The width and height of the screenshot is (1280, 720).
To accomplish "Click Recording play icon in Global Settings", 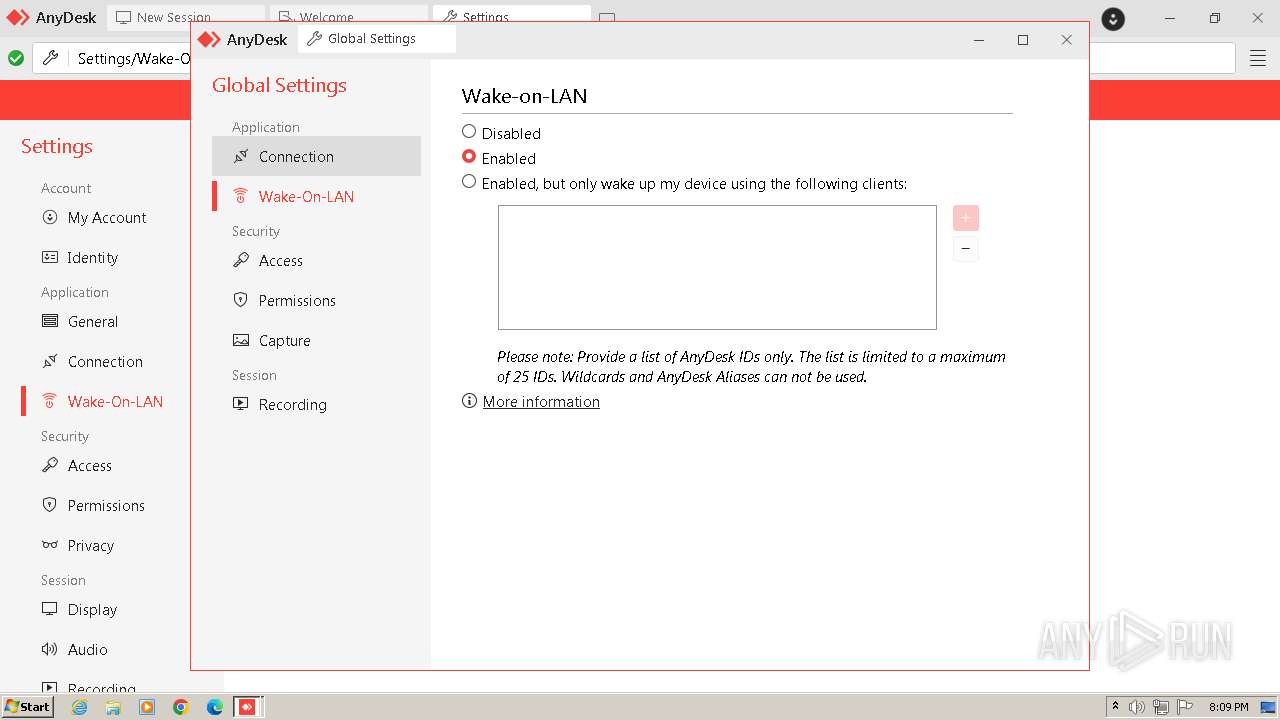I will (241, 404).
